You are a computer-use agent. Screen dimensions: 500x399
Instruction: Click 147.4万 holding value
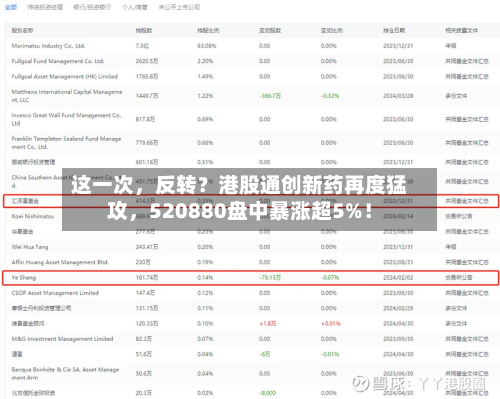pyautogui.click(x=145, y=293)
